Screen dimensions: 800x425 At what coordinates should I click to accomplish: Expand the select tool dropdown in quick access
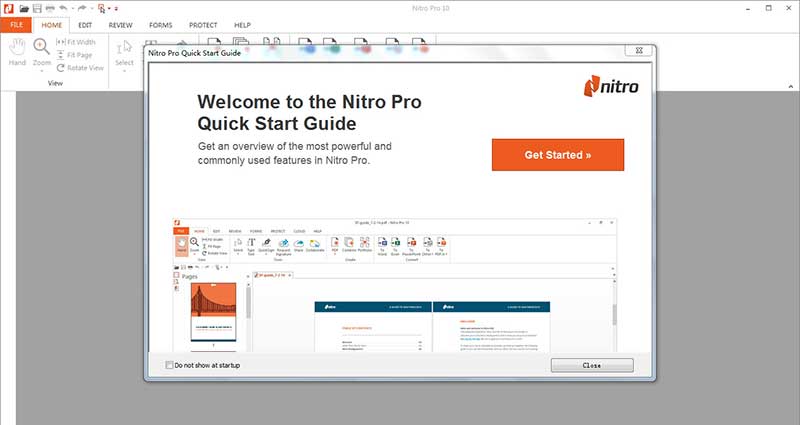tap(109, 9)
